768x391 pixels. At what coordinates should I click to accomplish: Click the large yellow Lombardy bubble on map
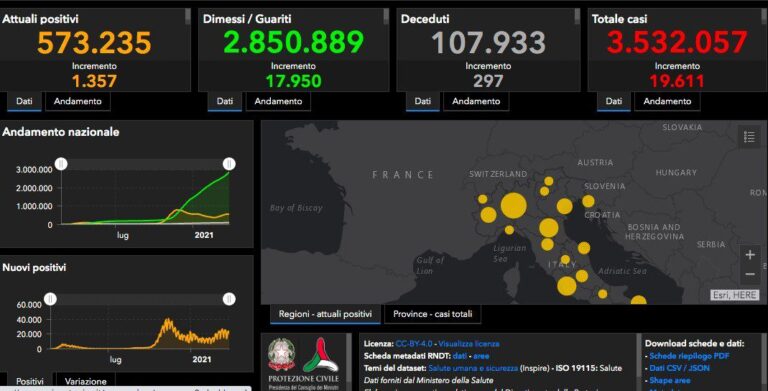click(x=513, y=206)
